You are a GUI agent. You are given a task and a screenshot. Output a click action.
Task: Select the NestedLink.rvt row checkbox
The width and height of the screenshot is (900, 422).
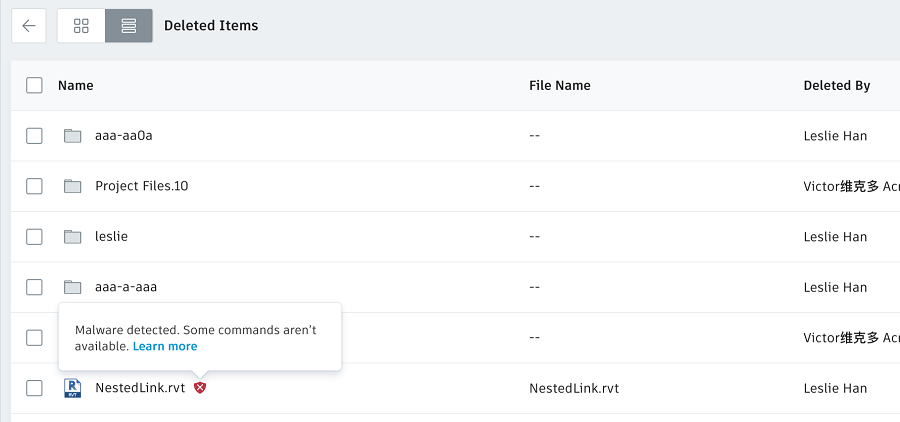[34, 388]
